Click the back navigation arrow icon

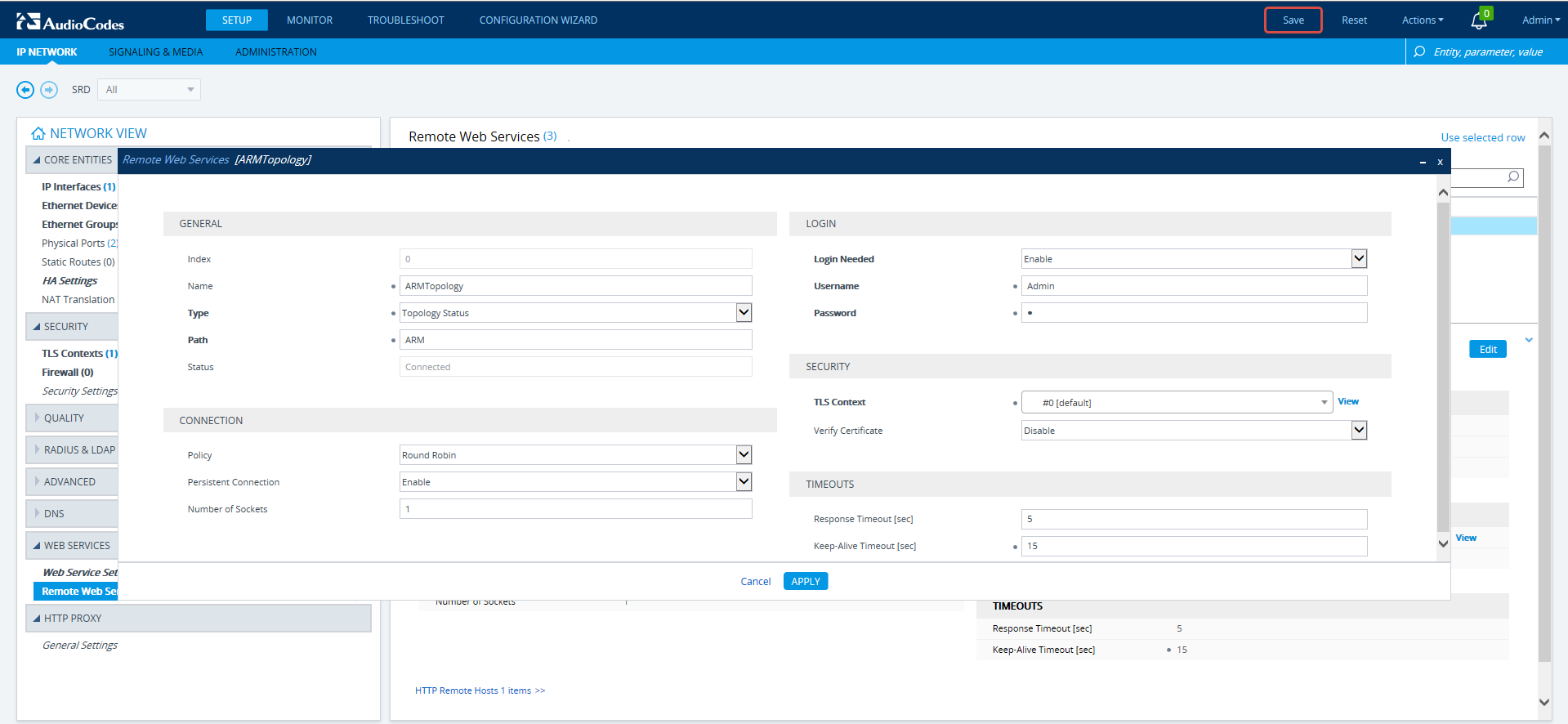click(x=25, y=90)
